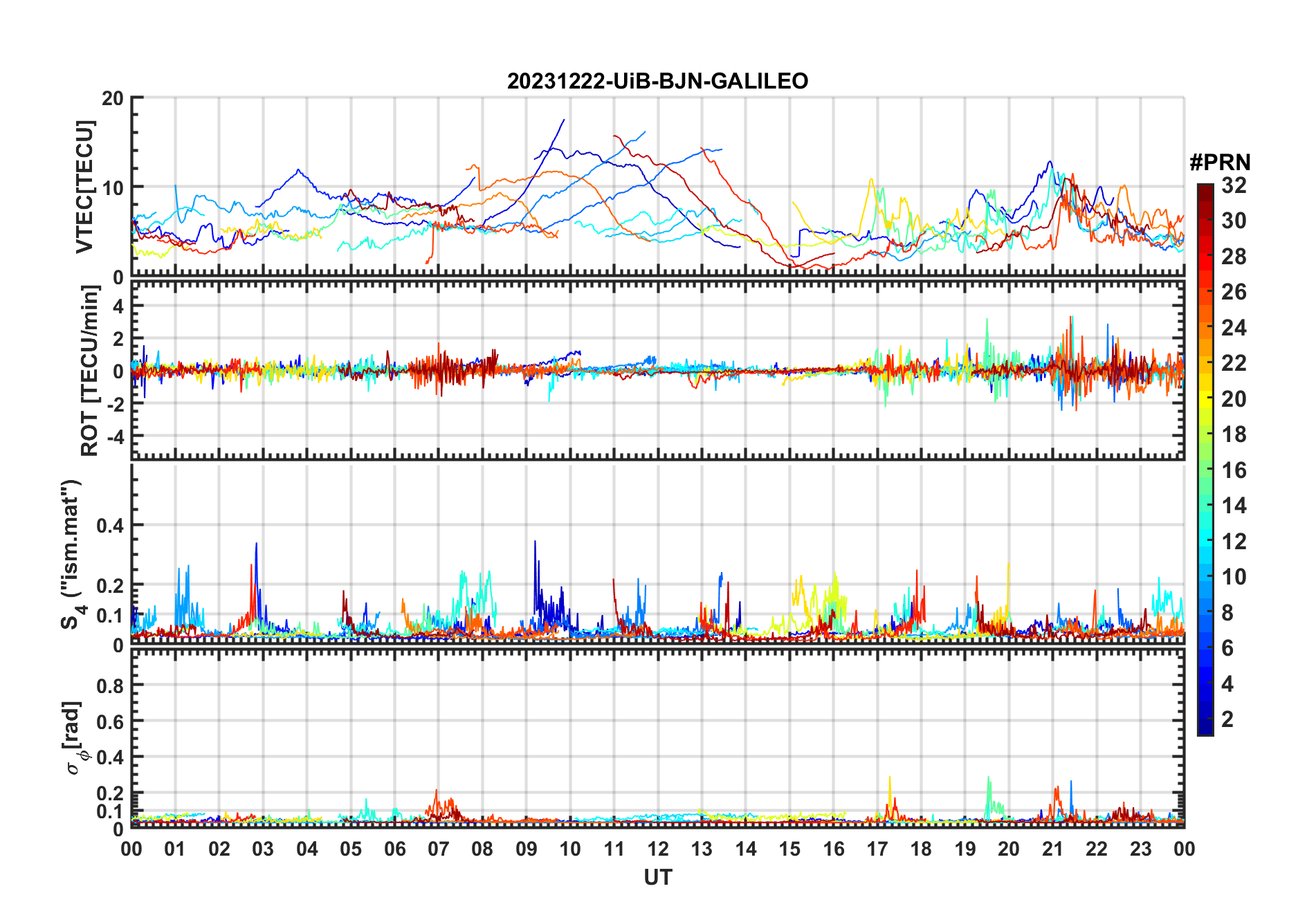
Task: Click the x-axis tick label 03
Action: (263, 849)
